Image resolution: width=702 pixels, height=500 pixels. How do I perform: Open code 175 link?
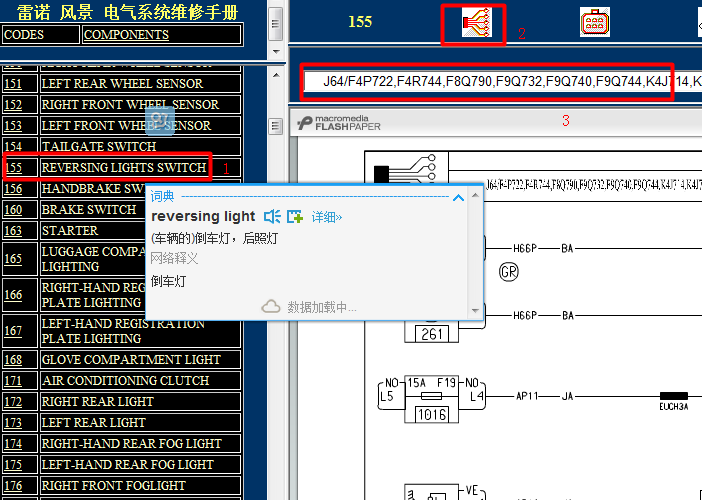click(13, 465)
